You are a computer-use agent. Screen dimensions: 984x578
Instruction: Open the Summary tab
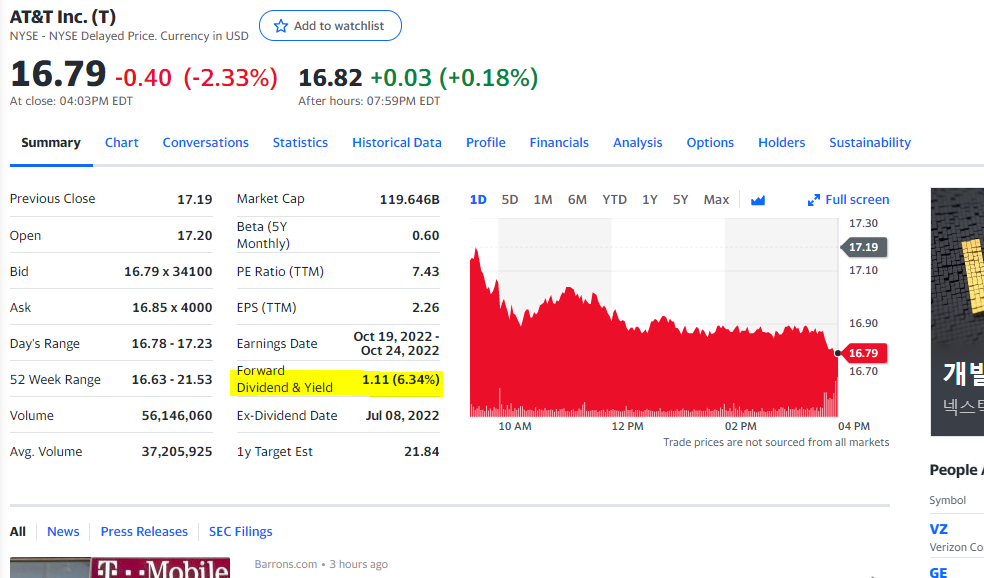(x=51, y=142)
